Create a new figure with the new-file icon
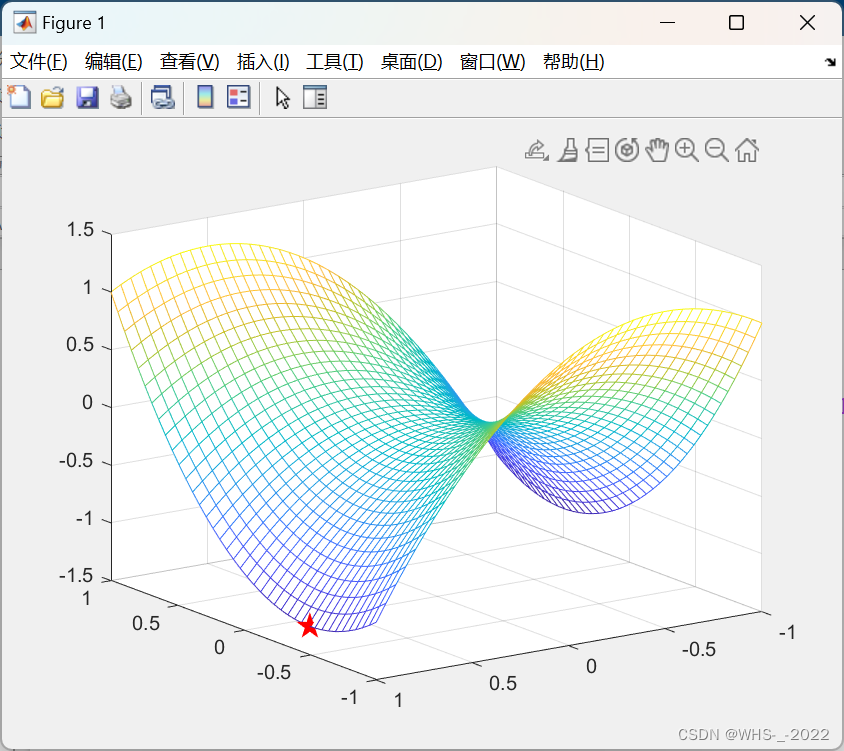 coord(19,97)
